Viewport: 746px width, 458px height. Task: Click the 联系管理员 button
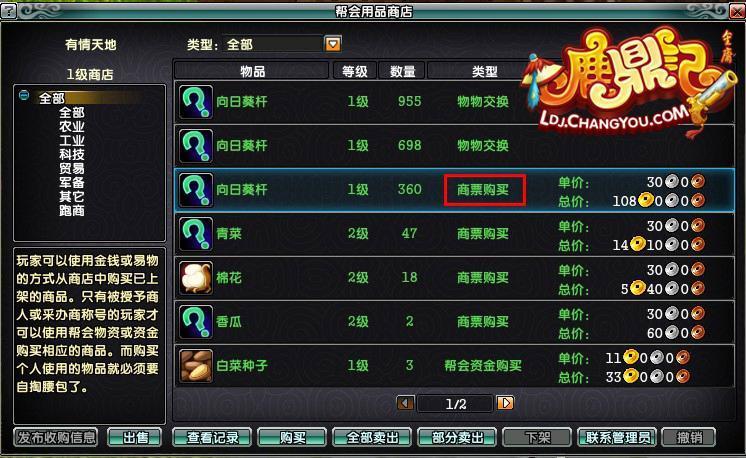click(x=617, y=438)
